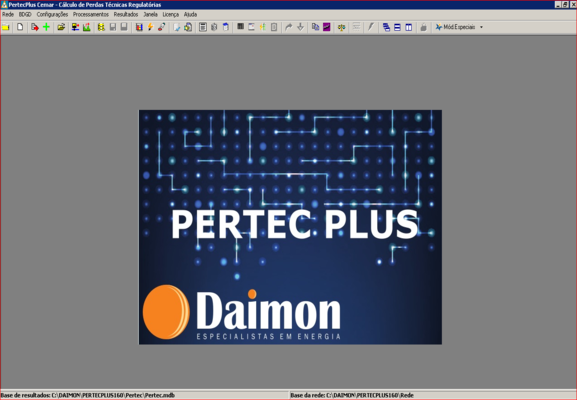Click the tile windows vertically icon
Viewport: 577px width, 400px height.
pyautogui.click(x=408, y=27)
